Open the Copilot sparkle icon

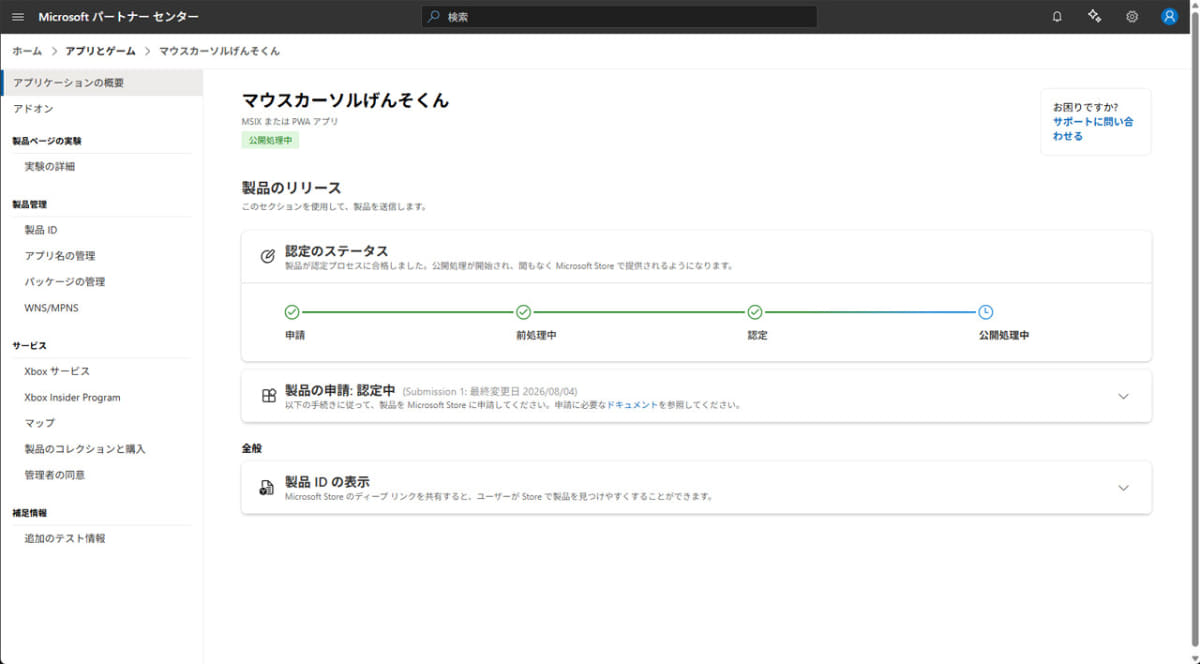click(1094, 17)
